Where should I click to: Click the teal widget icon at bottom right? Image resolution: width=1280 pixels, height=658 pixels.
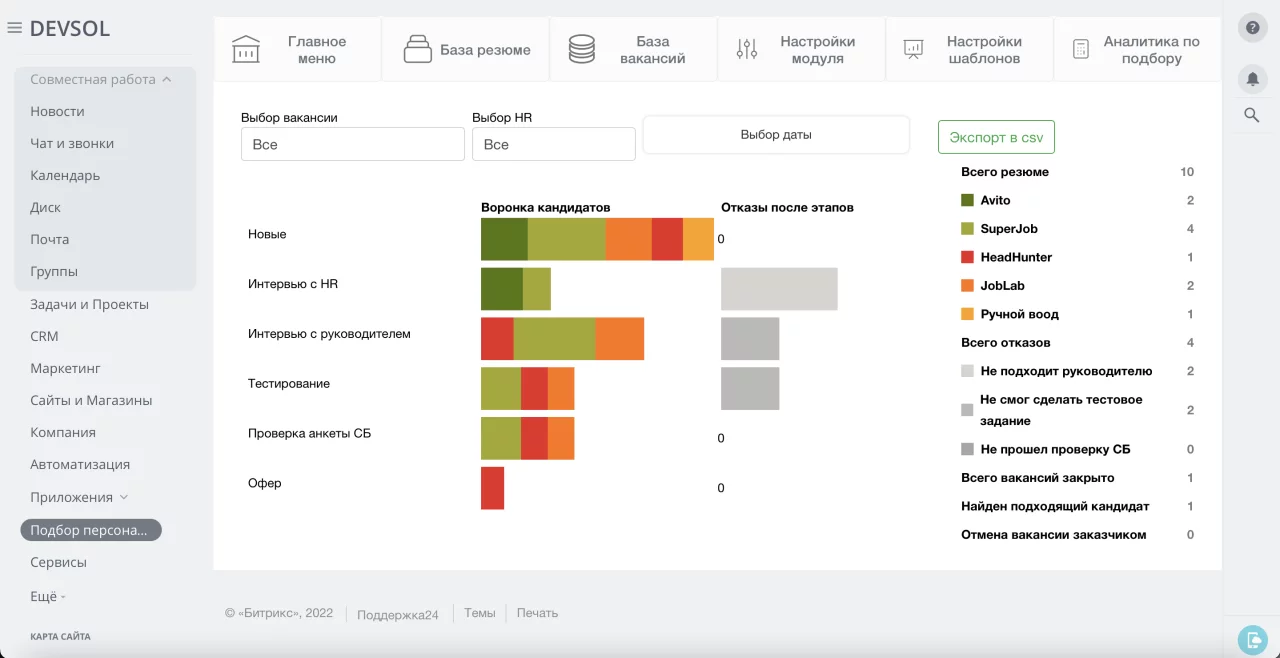pos(1252,638)
